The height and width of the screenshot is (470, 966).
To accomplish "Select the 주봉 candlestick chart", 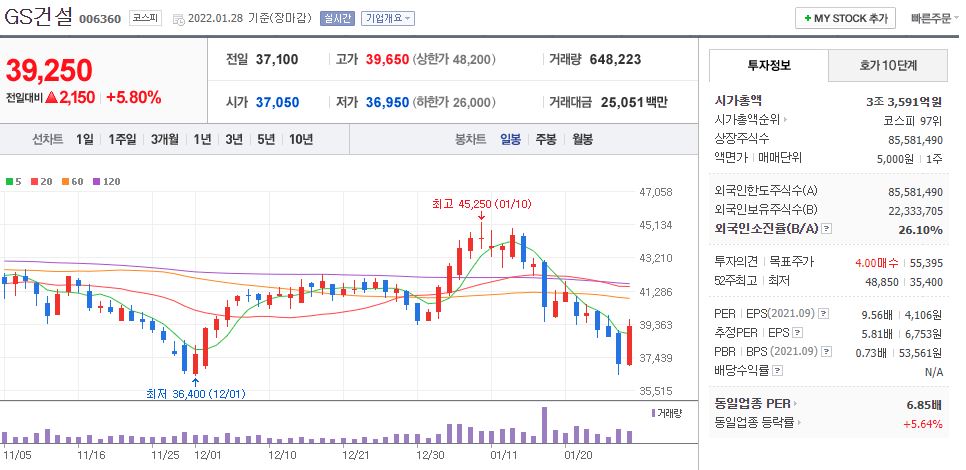I will click(x=546, y=139).
